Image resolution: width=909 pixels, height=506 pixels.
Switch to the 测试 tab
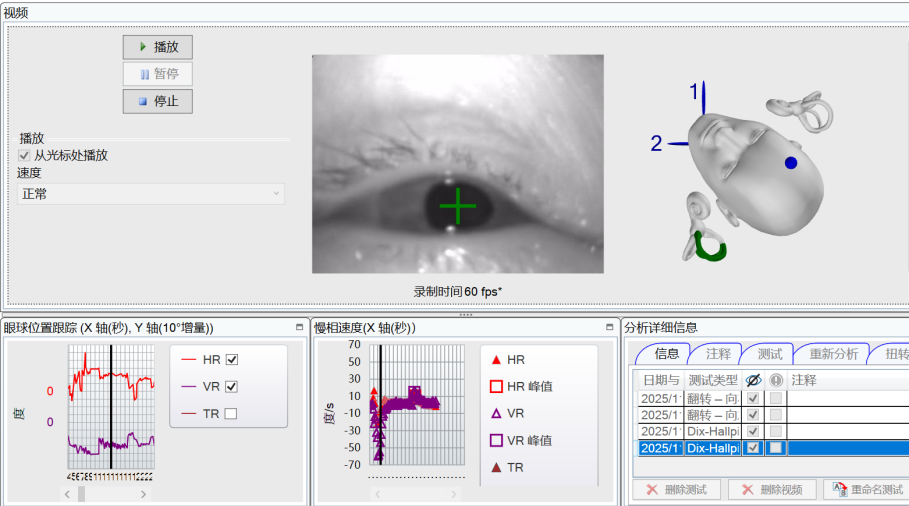[769, 354]
